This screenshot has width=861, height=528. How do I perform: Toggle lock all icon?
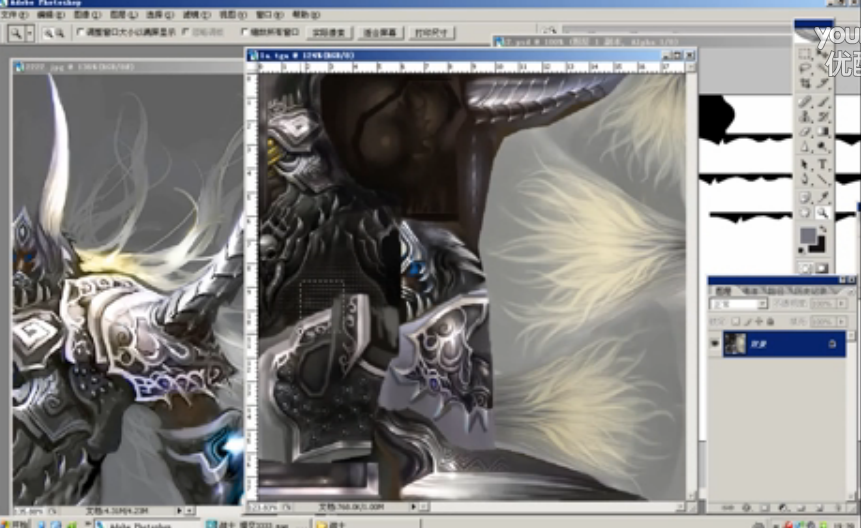pyautogui.click(x=770, y=322)
